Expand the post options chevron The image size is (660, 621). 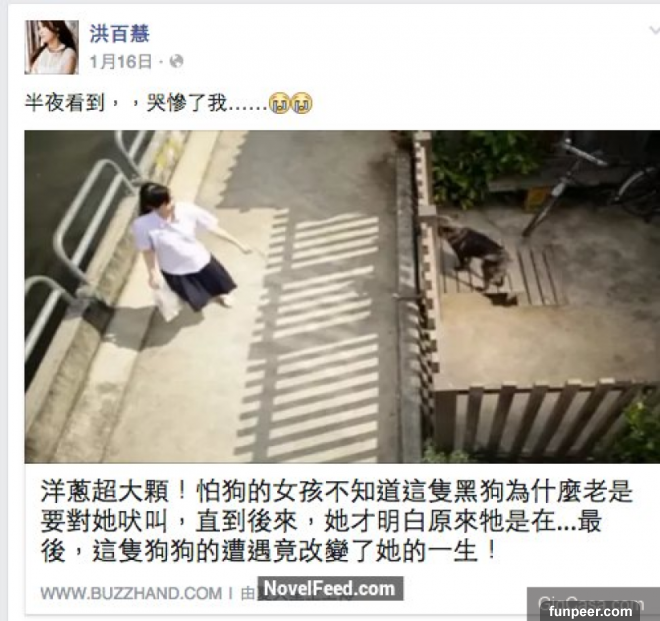pyautogui.click(x=654, y=30)
